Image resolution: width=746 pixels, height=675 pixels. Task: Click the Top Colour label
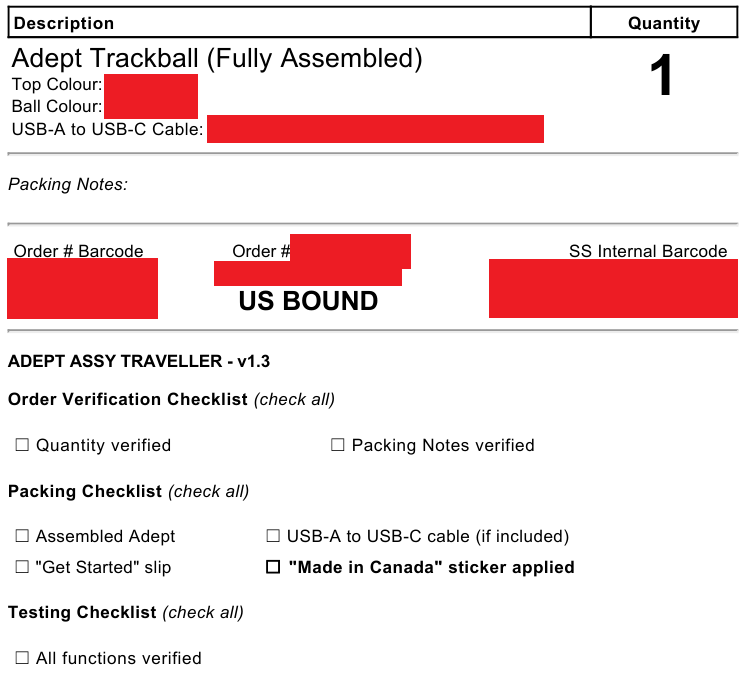click(x=57, y=85)
